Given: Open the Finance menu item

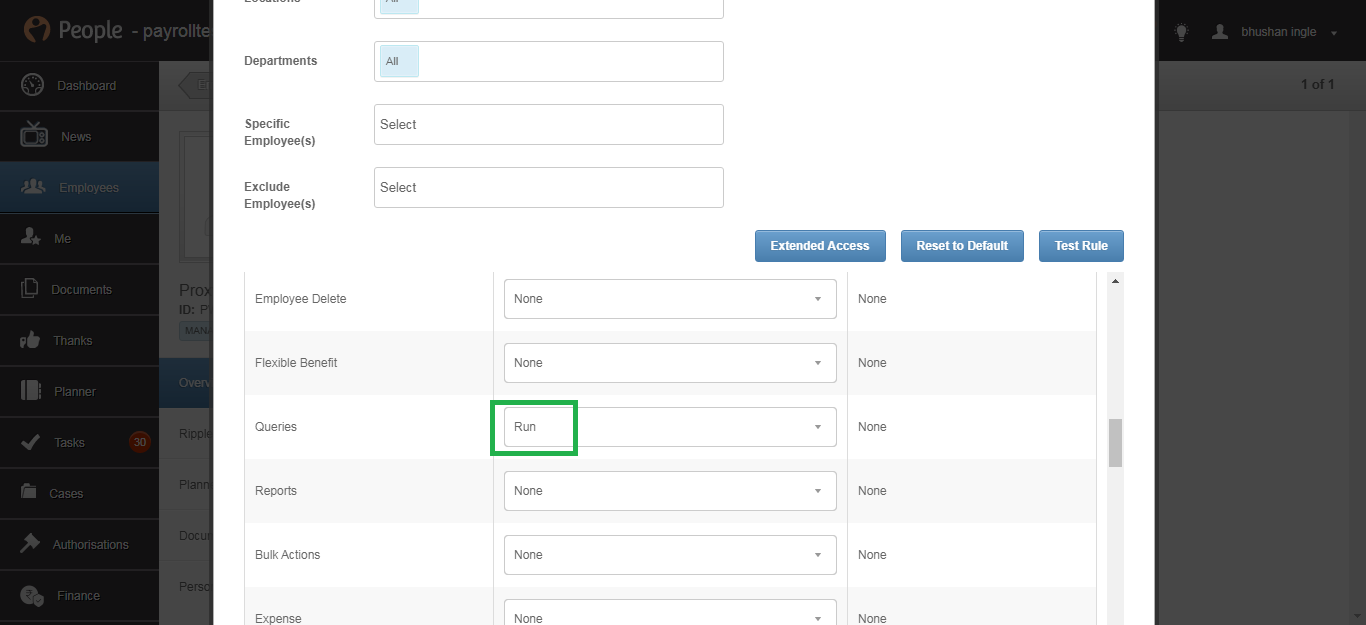Looking at the screenshot, I should 79,596.
